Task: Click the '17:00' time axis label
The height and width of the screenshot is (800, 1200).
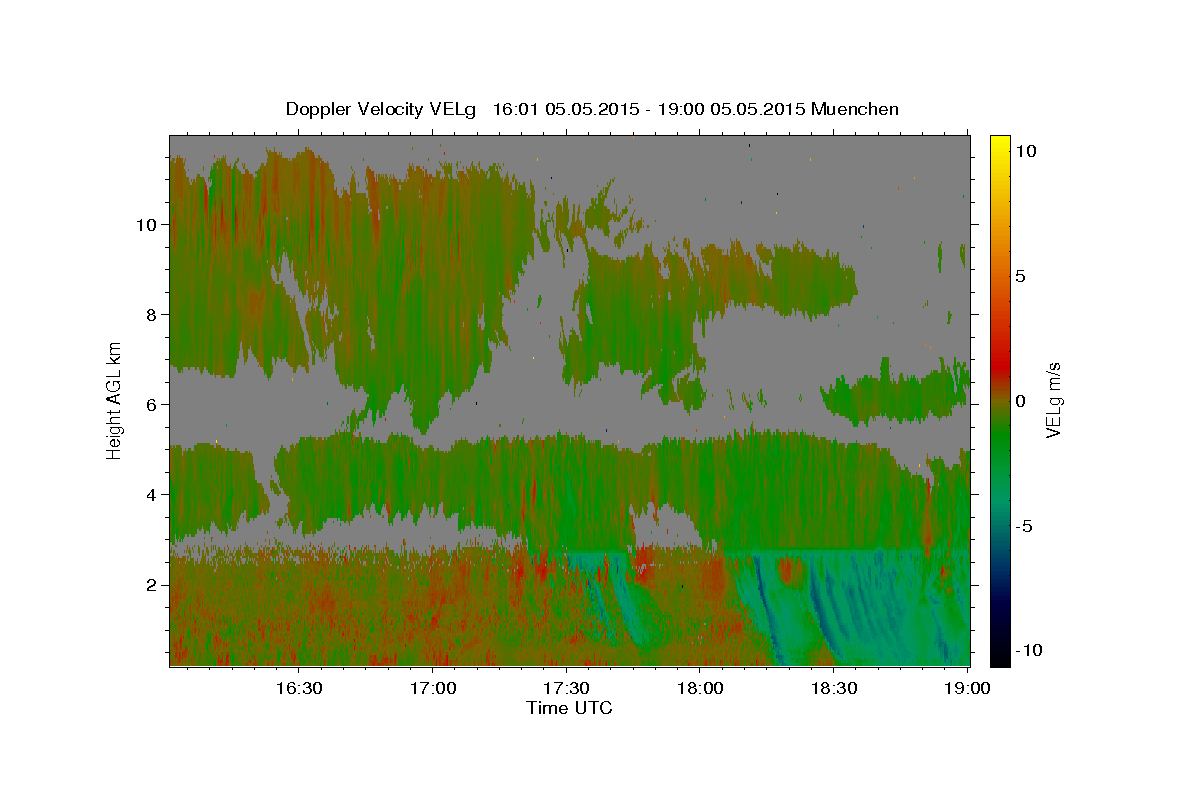Action: pyautogui.click(x=432, y=688)
